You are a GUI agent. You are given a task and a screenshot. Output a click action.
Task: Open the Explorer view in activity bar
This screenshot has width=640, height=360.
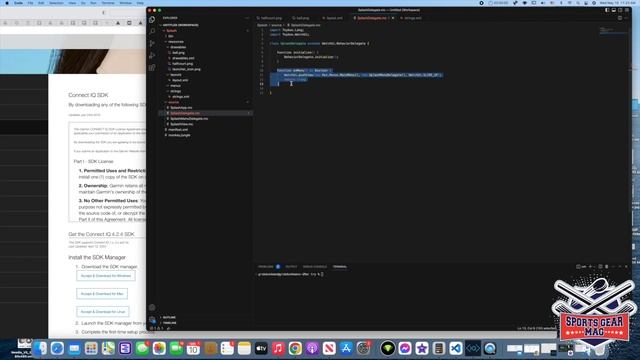[x=152, y=19]
